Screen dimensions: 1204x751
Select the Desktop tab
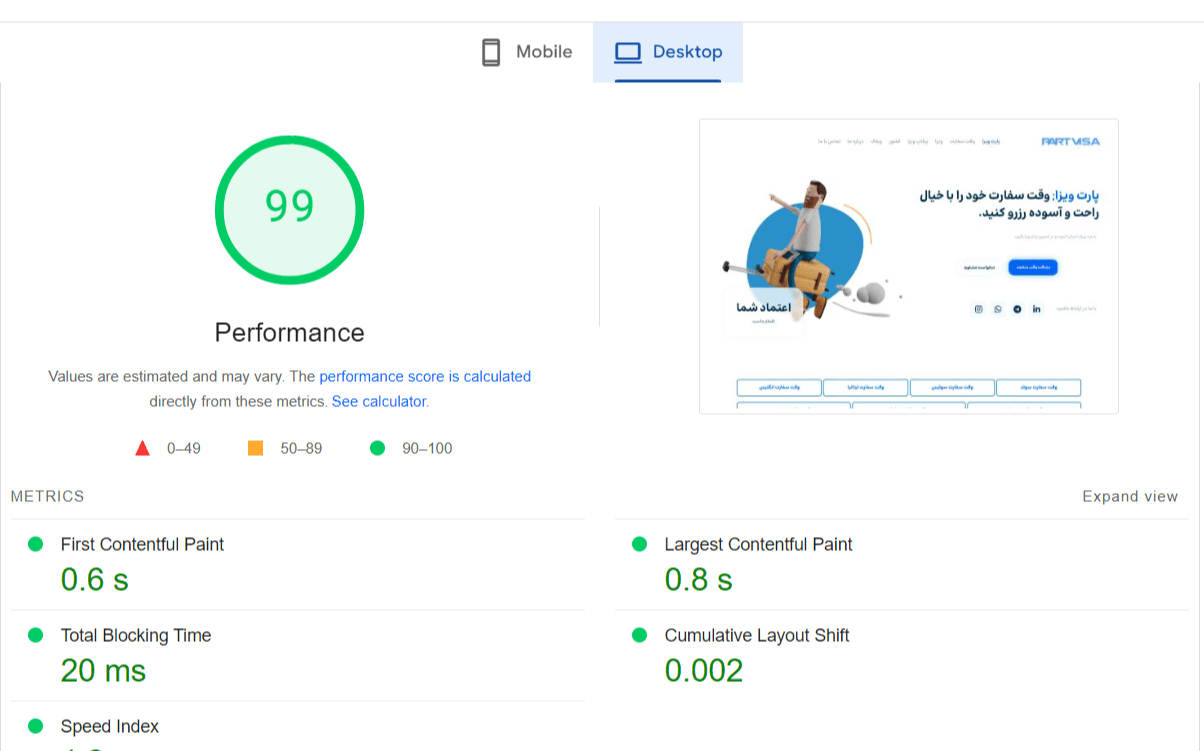tap(668, 52)
